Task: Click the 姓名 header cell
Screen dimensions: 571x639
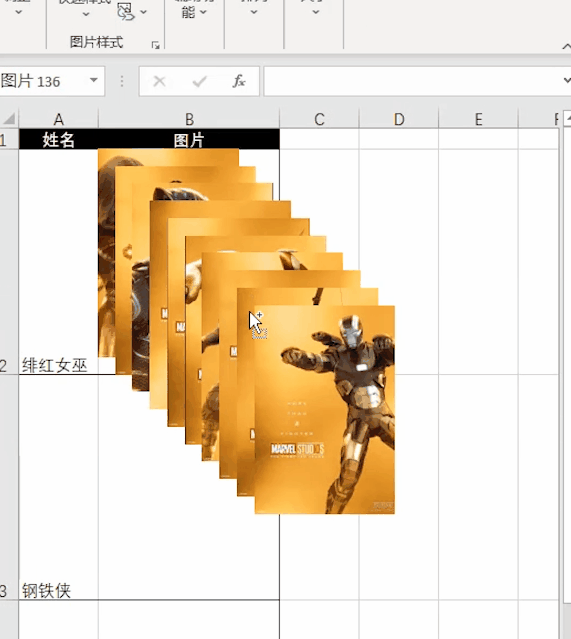Action: coord(59,139)
